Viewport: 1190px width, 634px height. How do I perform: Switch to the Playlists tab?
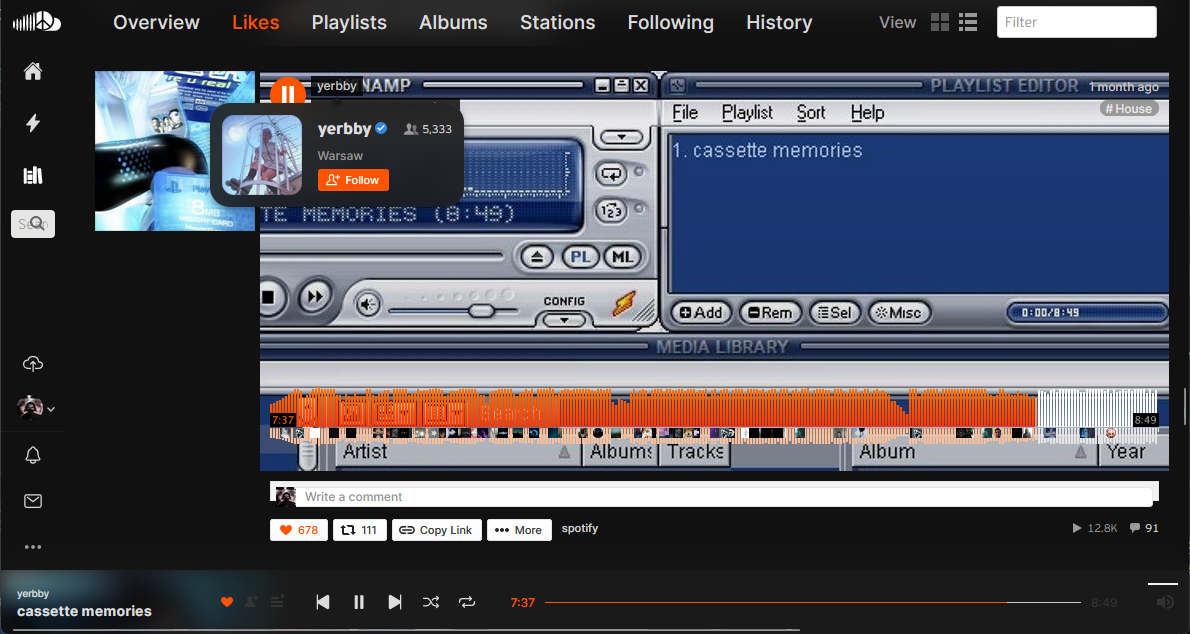[349, 23]
